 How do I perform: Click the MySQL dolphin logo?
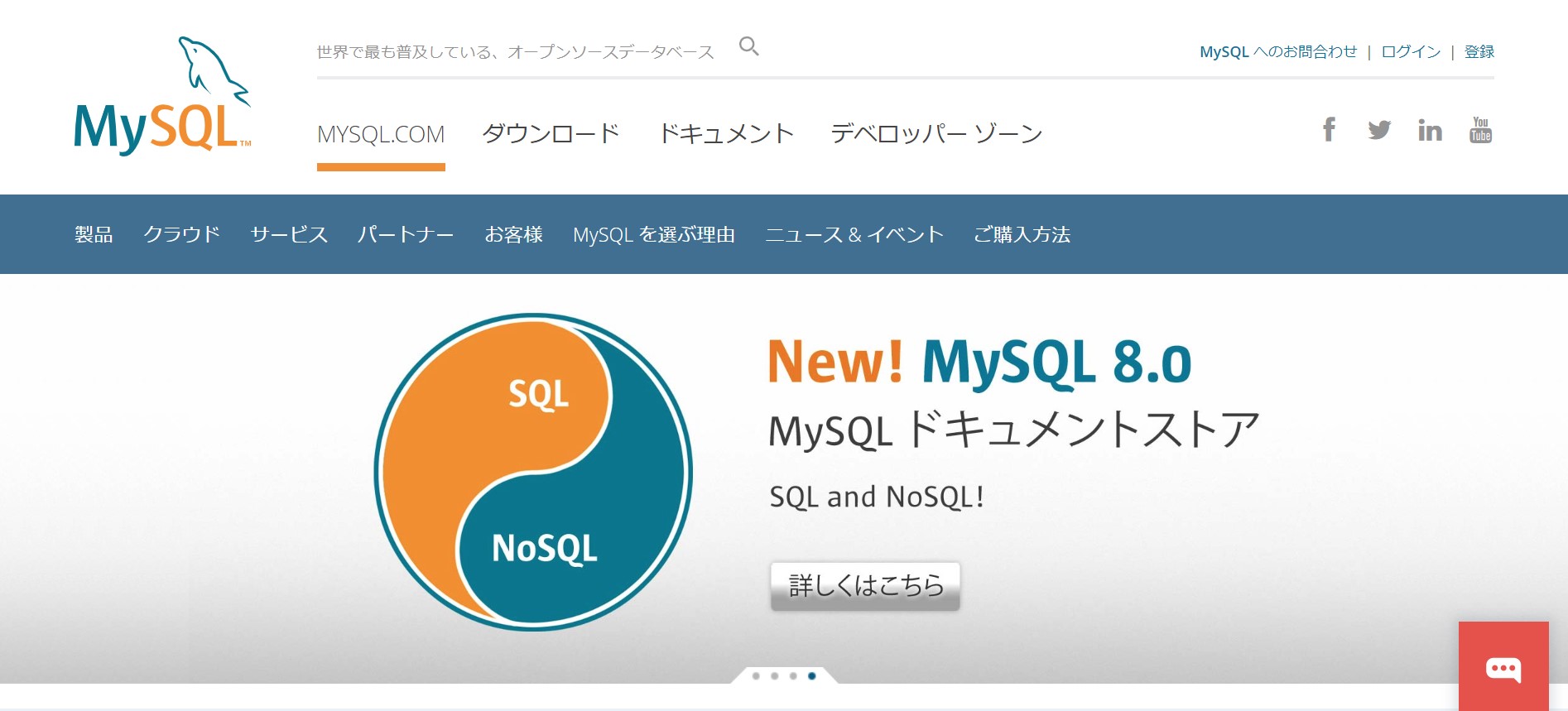coord(161,97)
